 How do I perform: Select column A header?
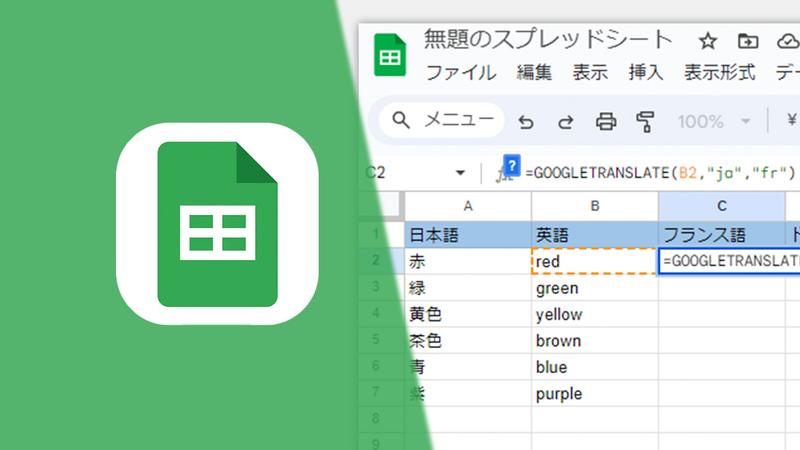tap(468, 206)
